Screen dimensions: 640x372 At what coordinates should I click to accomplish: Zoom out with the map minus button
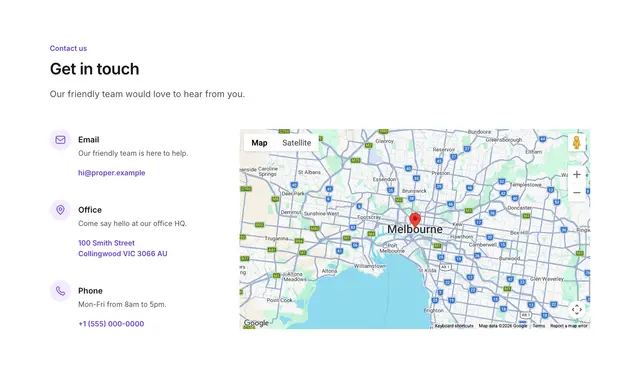(577, 192)
